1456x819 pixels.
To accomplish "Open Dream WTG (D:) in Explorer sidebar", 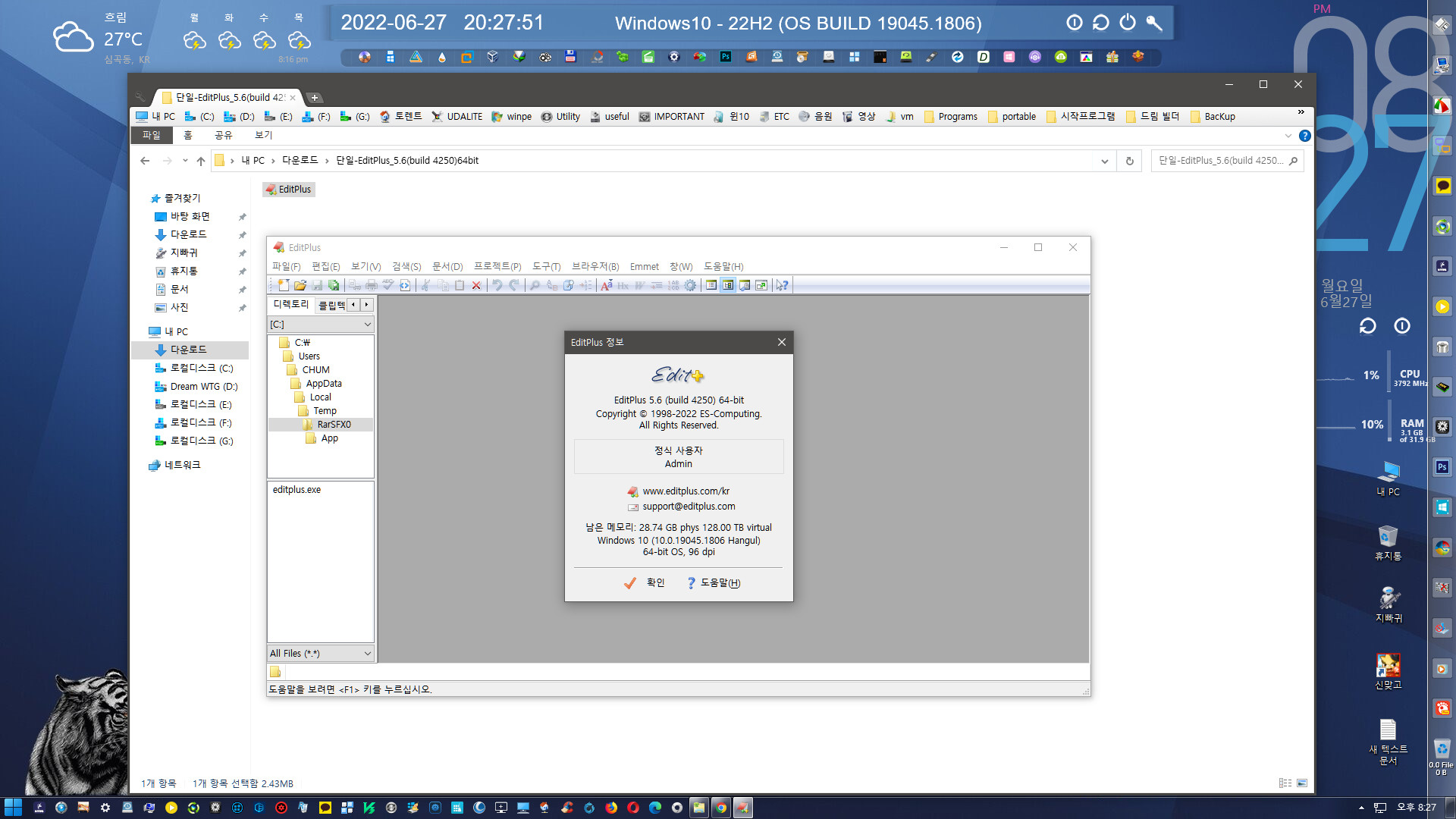I will pos(196,387).
